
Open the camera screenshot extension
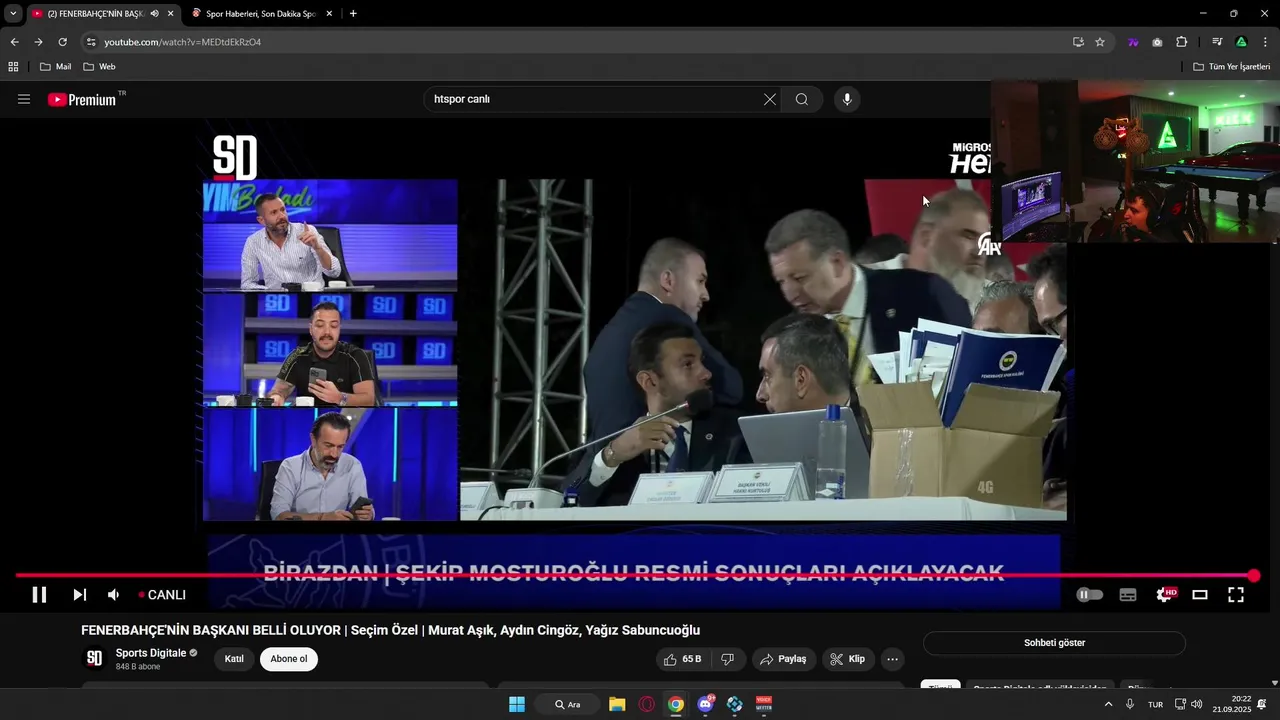click(1157, 42)
